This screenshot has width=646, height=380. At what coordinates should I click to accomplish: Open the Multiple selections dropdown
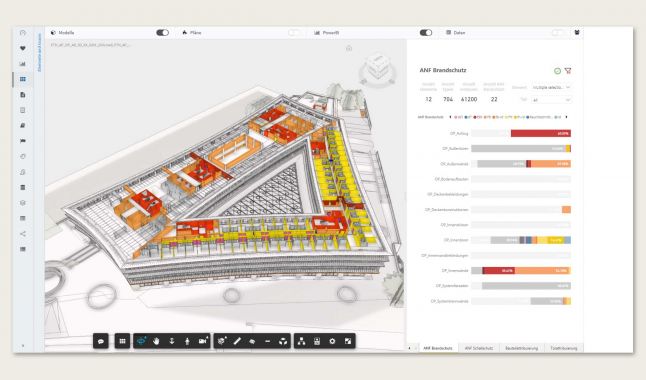(551, 87)
